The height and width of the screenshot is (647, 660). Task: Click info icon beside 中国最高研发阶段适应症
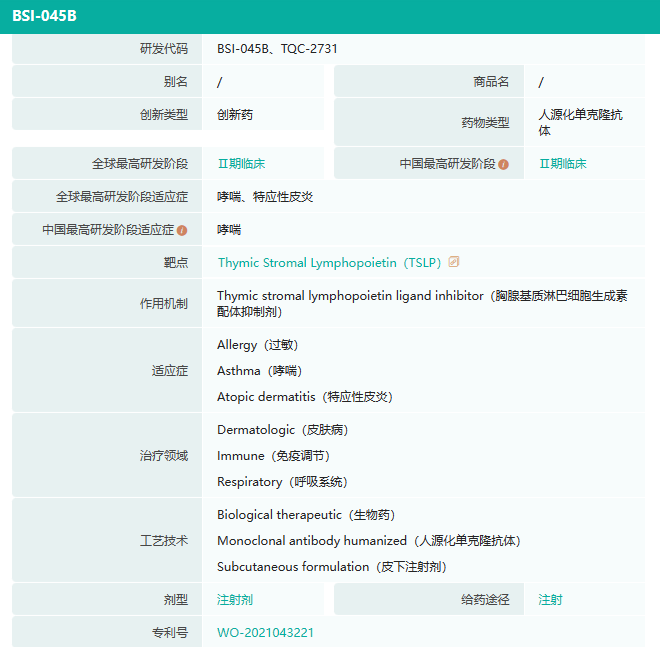pyautogui.click(x=182, y=230)
